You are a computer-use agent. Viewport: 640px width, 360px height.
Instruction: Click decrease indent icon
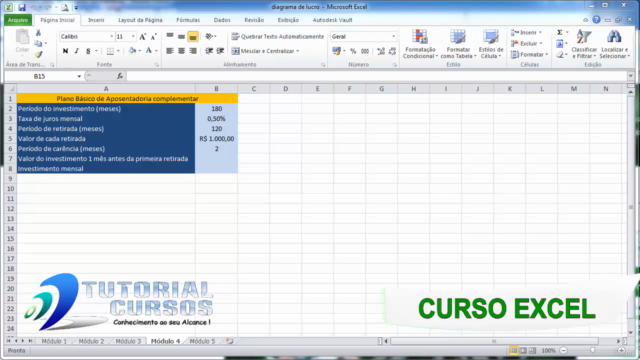pos(209,51)
